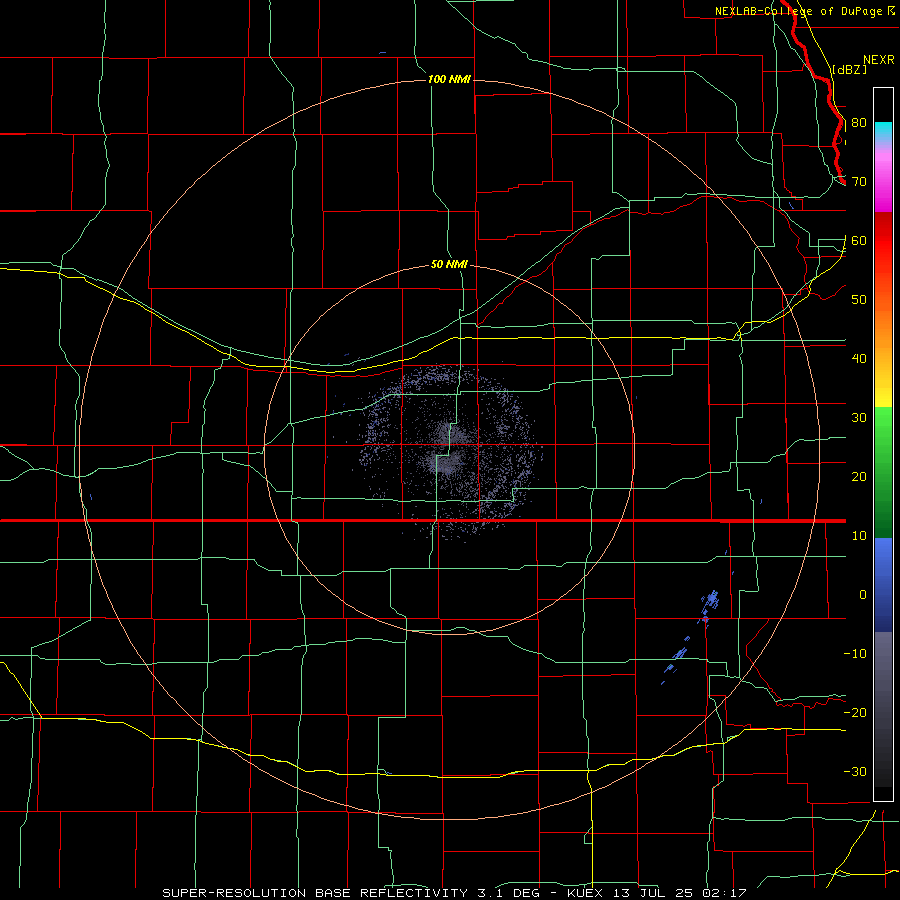Click the 80 value on dBZ scale
Viewport: 900px width, 900px height.
(859, 123)
